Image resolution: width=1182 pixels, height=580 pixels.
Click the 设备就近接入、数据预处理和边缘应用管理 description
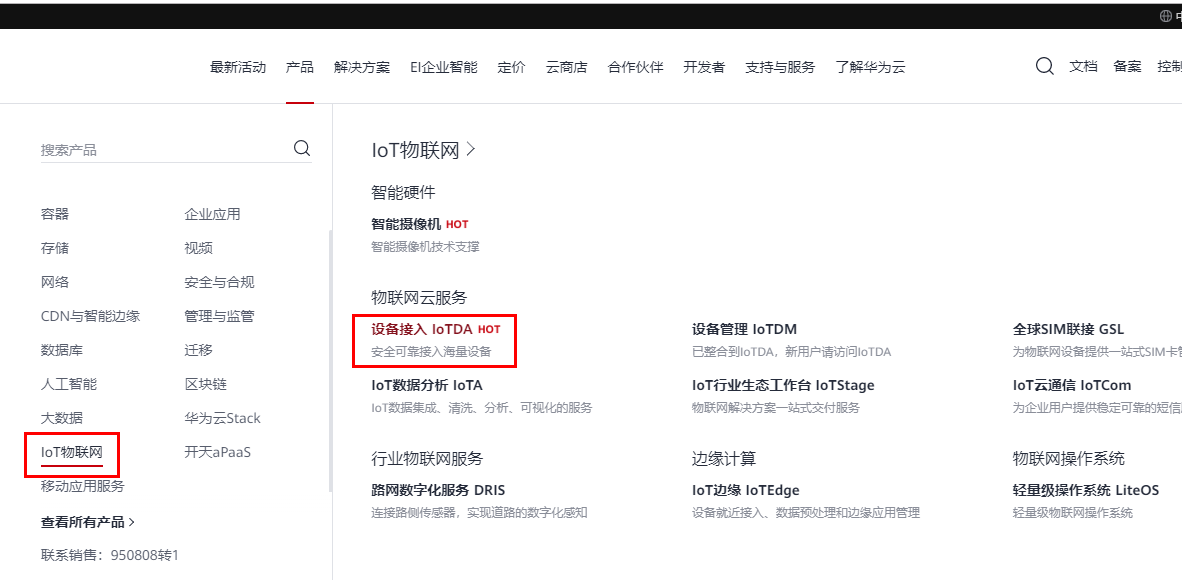pos(806,513)
